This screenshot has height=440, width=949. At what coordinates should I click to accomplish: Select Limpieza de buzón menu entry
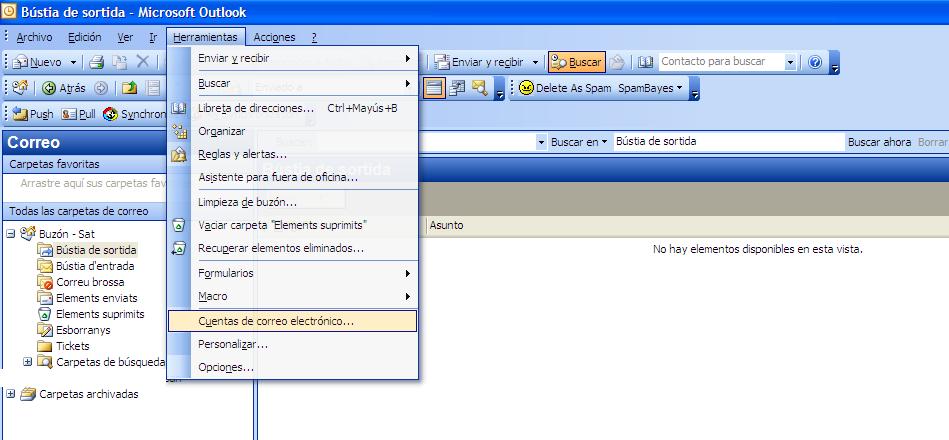pos(292,202)
